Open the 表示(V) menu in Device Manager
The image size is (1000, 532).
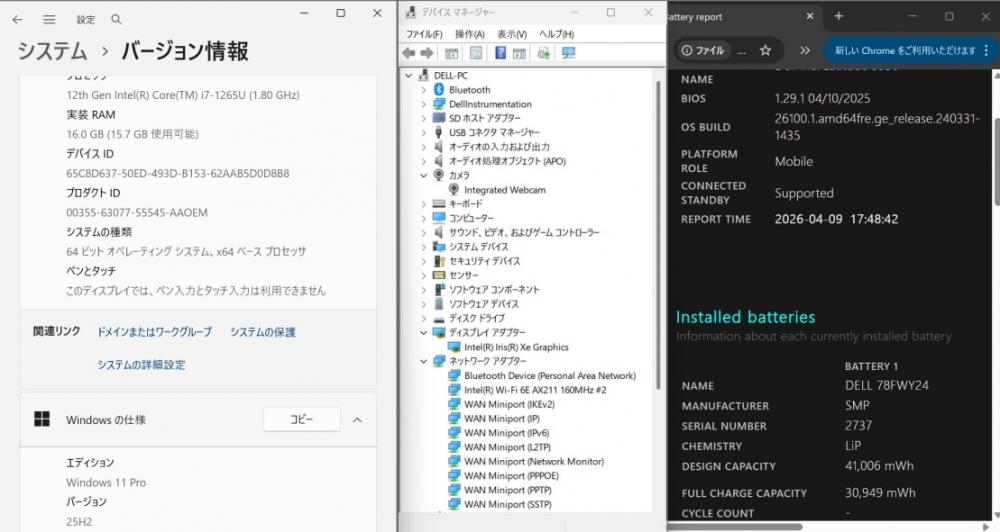coord(512,34)
